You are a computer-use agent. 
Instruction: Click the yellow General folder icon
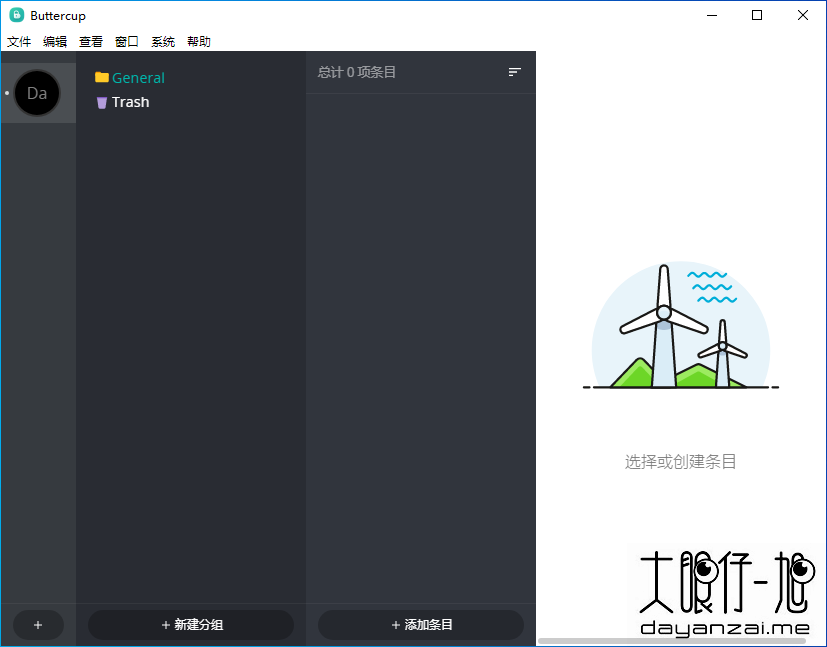[x=102, y=78]
